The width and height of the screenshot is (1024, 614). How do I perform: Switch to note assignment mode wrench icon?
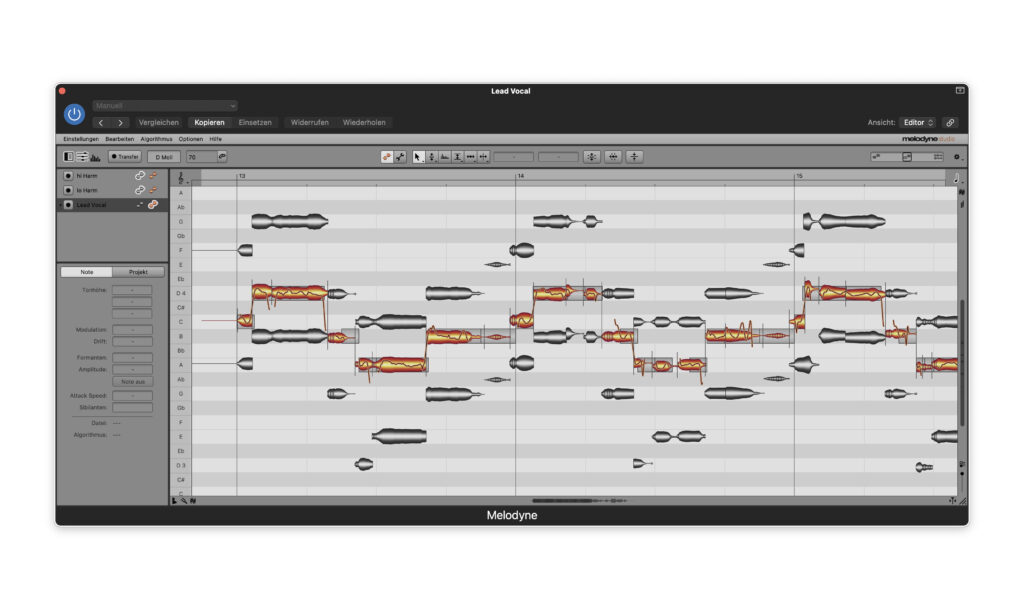(400, 157)
